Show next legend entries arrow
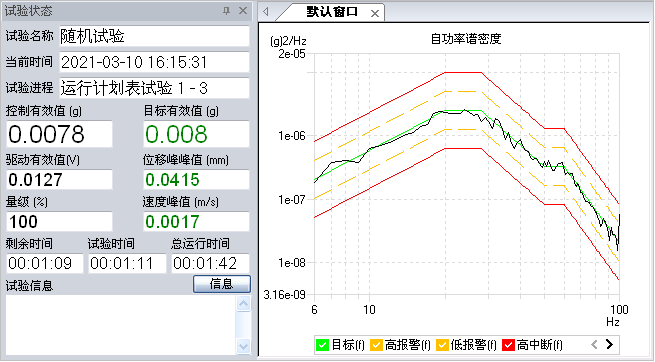This screenshot has height=362, width=655. (x=609, y=344)
